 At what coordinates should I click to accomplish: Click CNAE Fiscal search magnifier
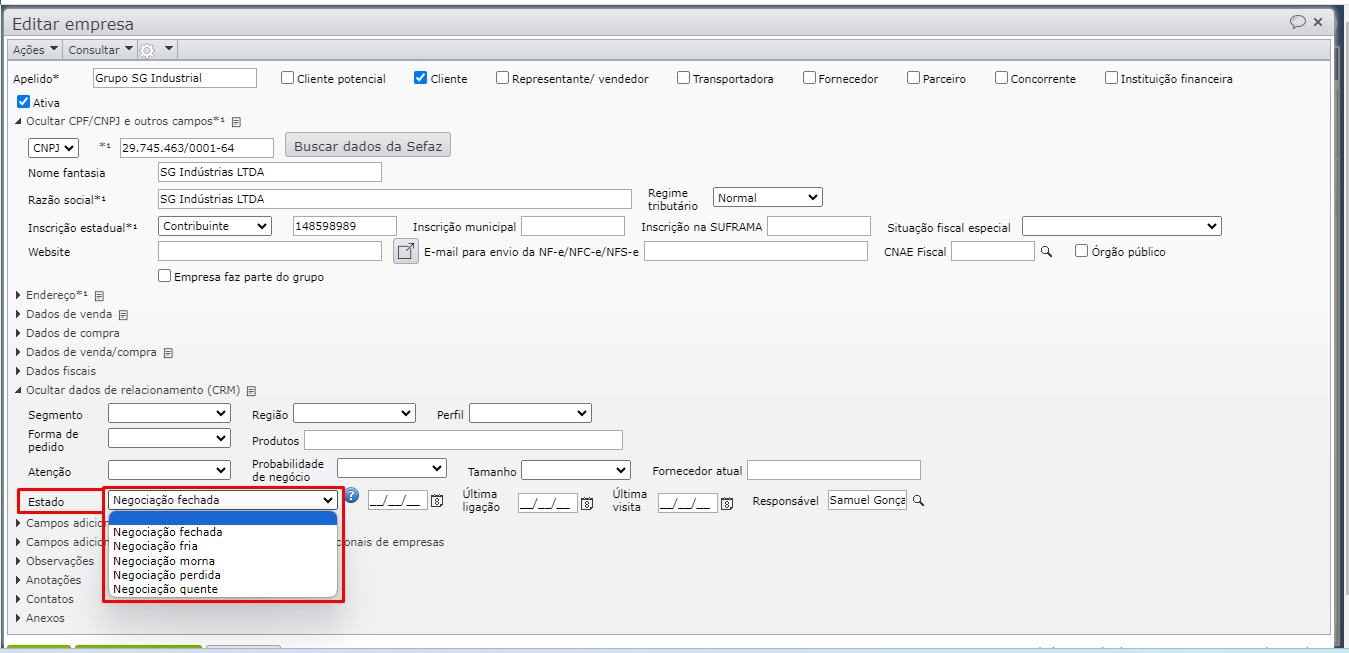1047,252
